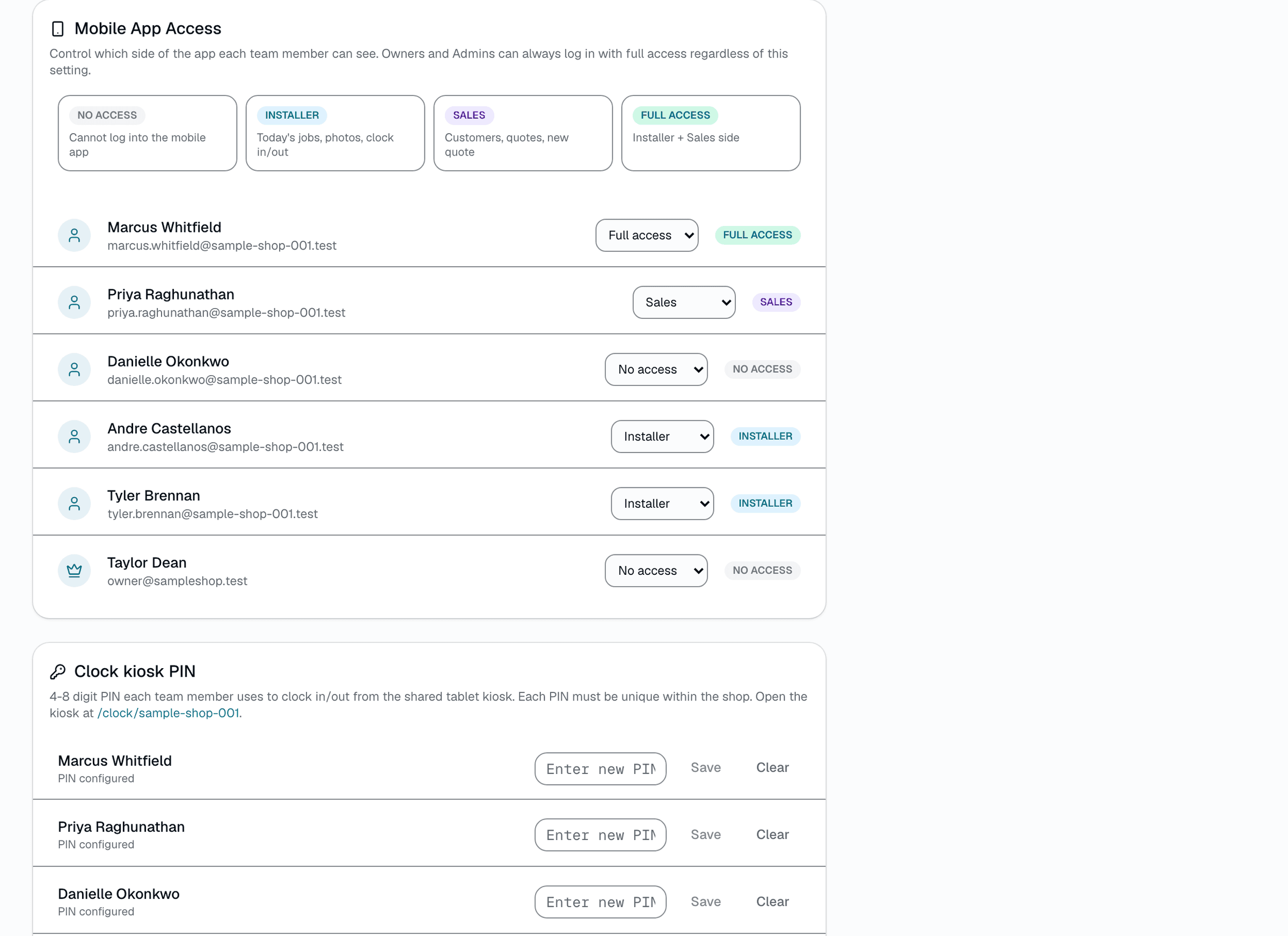
Task: Click Marcus Whitfield's avatar icon
Action: [x=75, y=235]
